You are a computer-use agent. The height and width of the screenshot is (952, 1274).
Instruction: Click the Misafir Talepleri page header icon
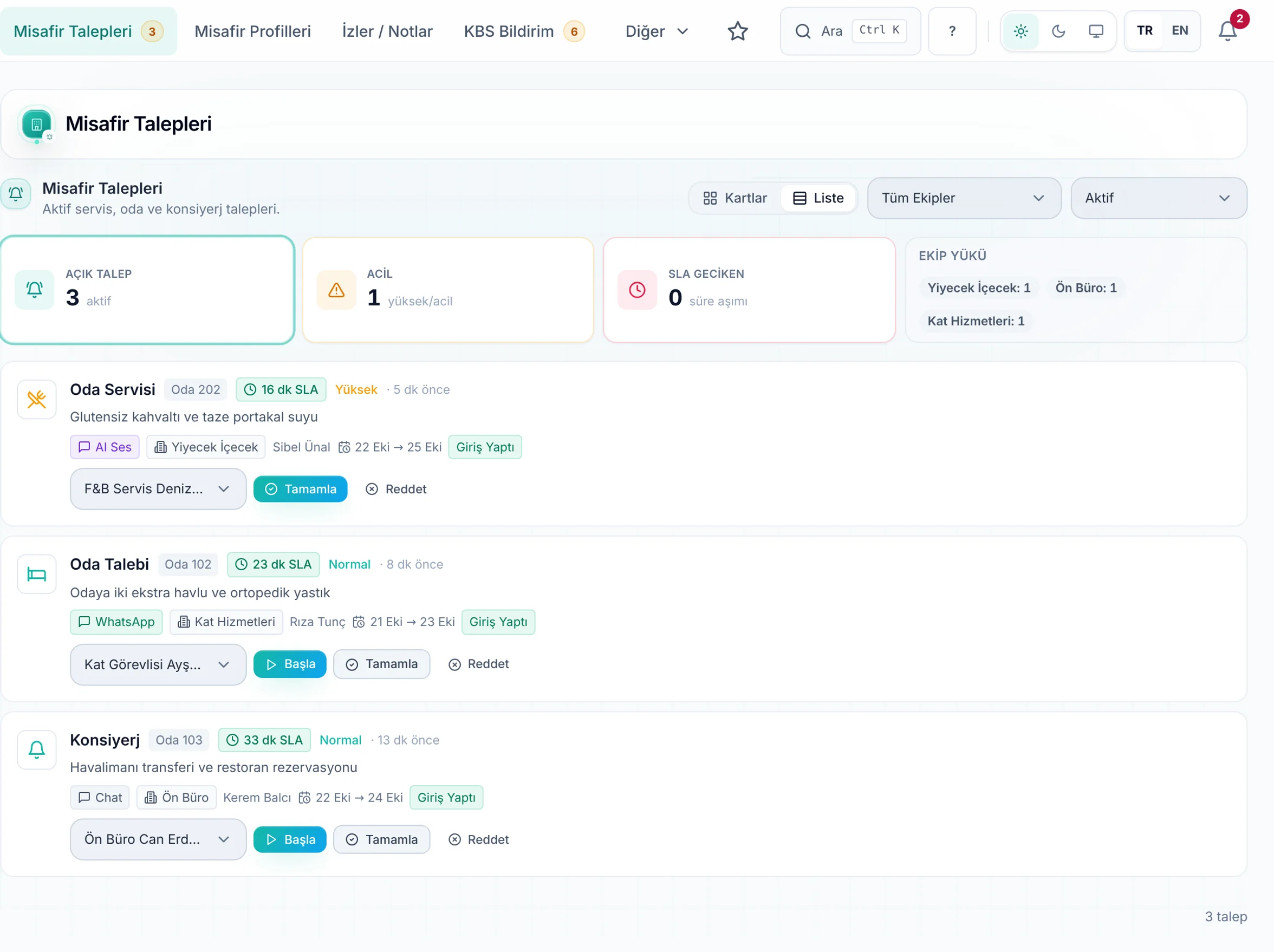(x=36, y=124)
